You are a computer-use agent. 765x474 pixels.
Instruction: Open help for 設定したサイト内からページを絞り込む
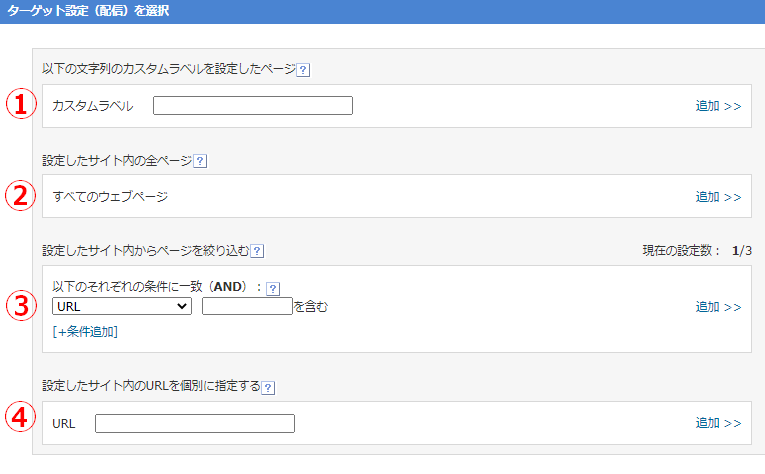(257, 251)
